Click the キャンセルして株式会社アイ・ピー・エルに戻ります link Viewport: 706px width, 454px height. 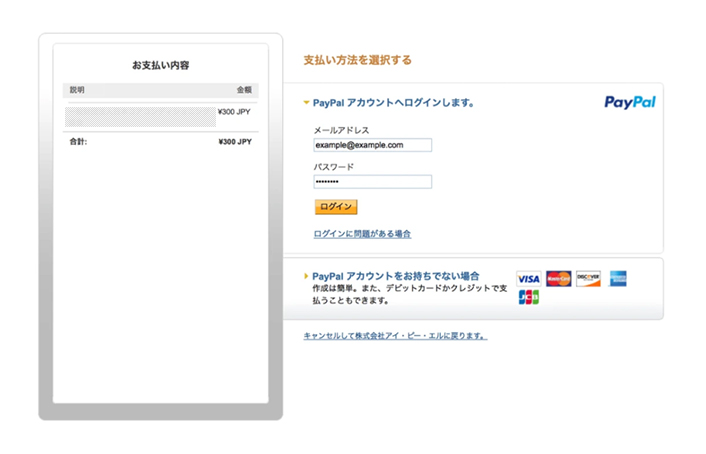tap(395, 336)
